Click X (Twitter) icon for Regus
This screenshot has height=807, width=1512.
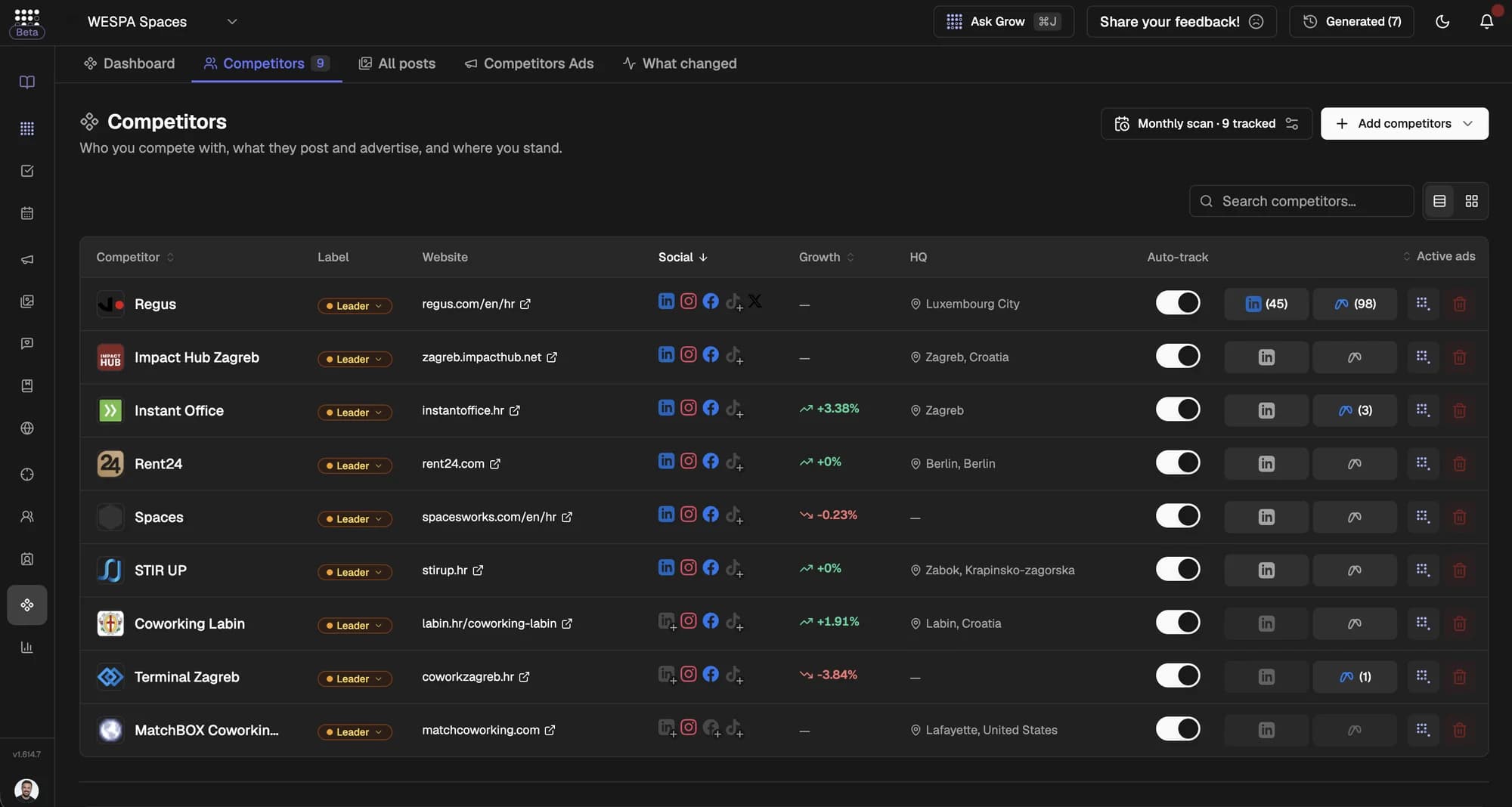click(754, 301)
